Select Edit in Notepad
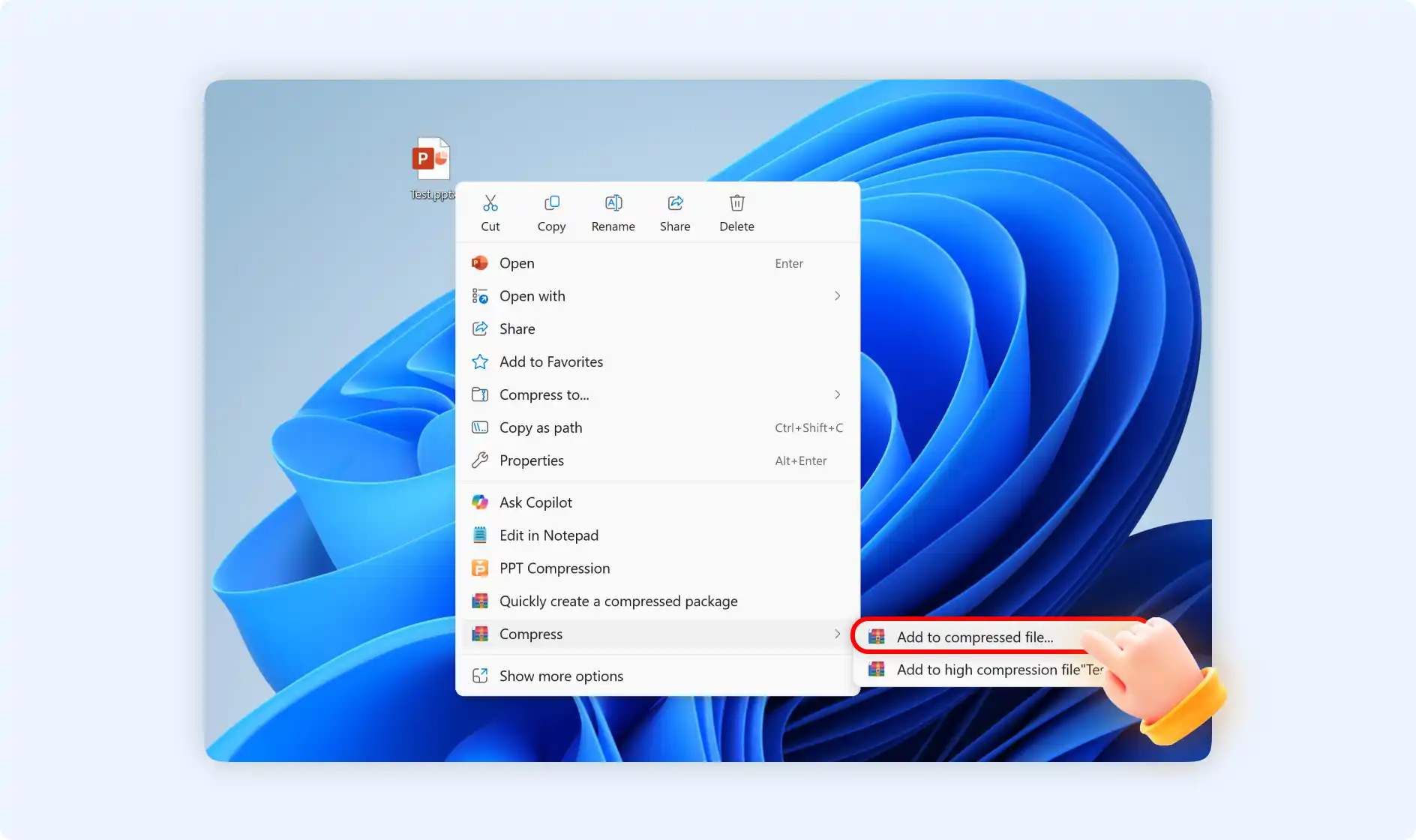The width and height of the screenshot is (1416, 840). [x=658, y=535]
